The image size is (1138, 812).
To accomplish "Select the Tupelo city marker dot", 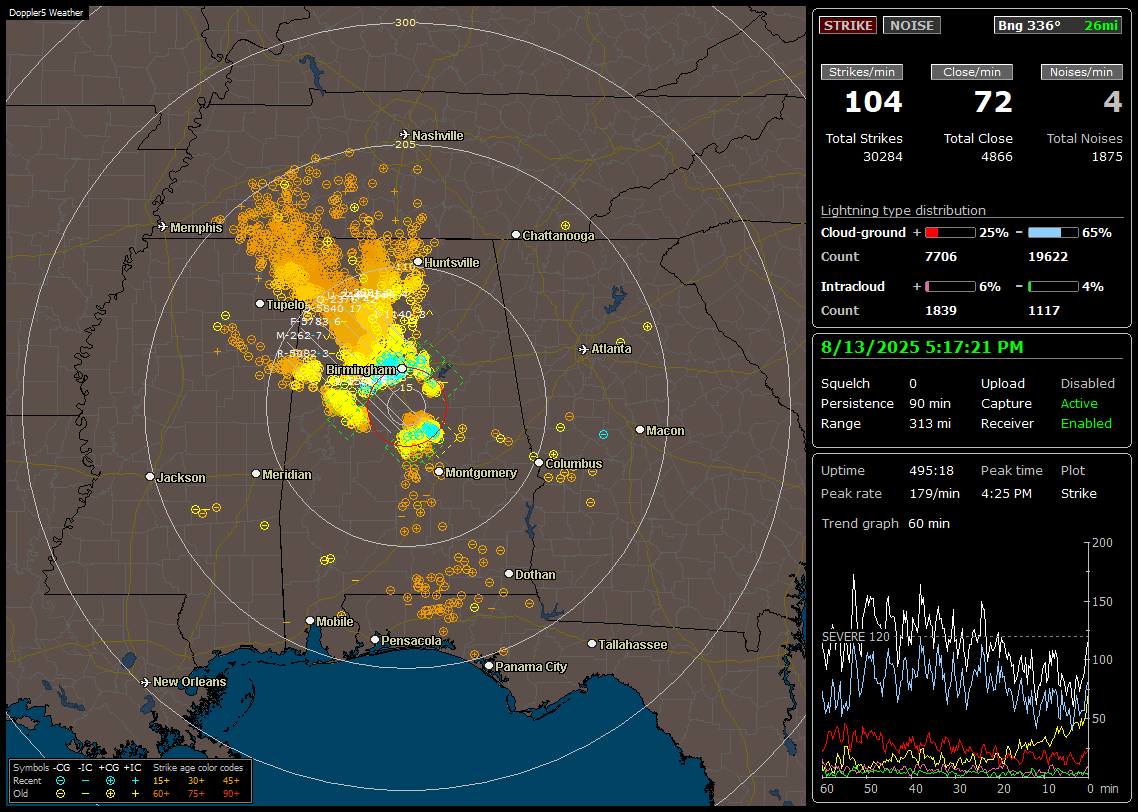I will point(260,304).
